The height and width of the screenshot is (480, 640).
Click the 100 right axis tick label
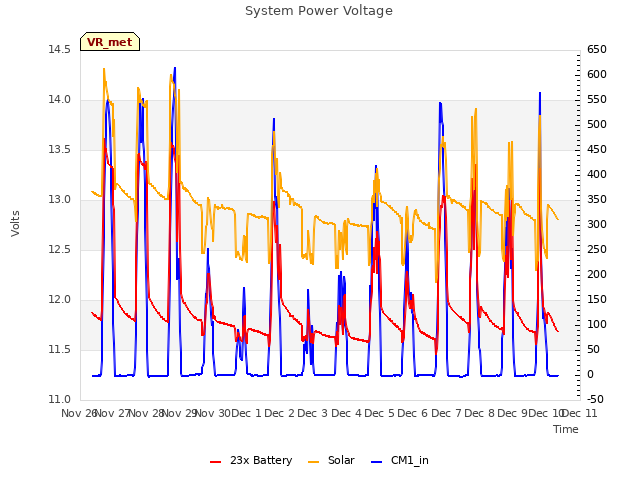coord(597,324)
